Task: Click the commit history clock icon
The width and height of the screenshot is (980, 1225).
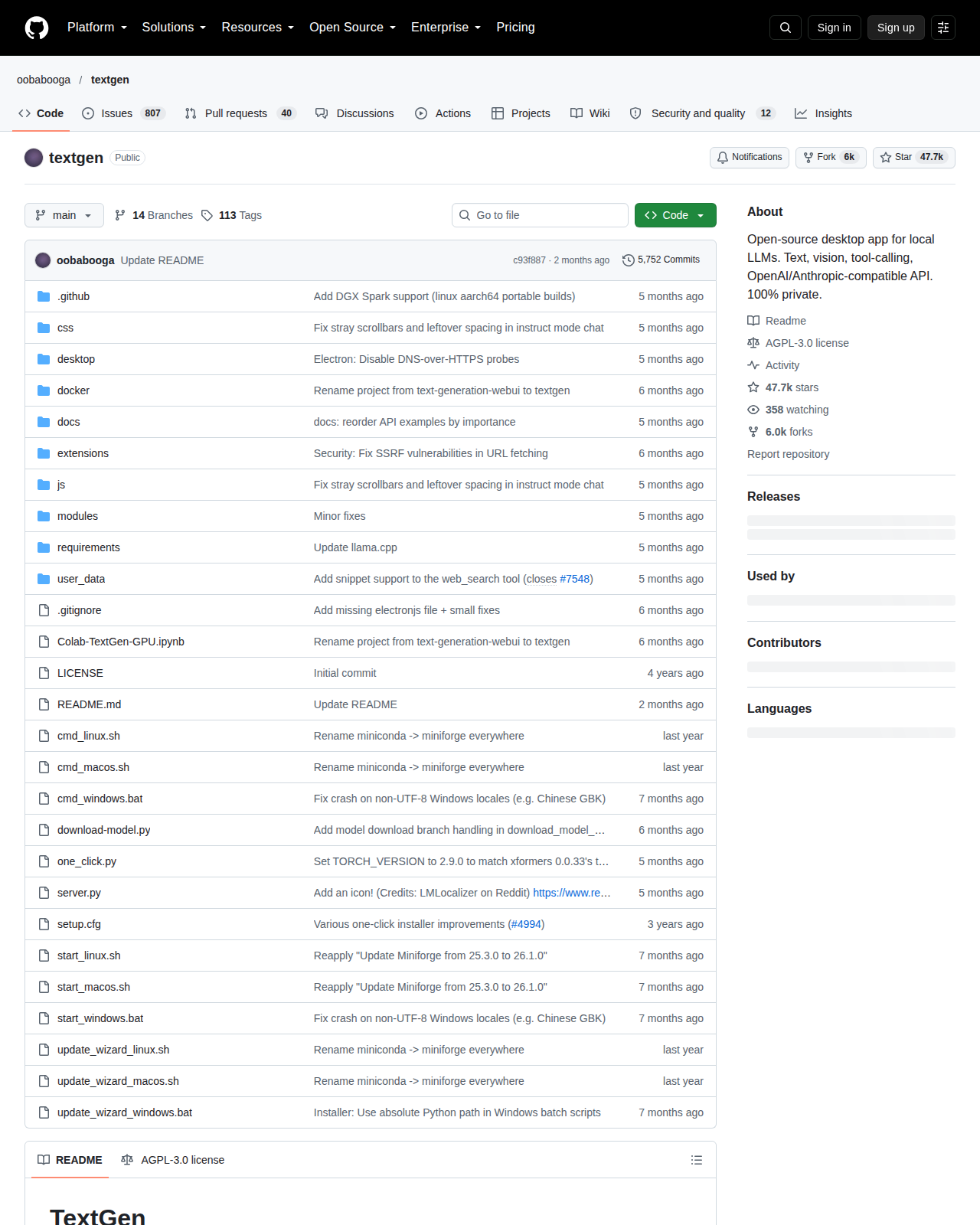Action: tap(629, 260)
